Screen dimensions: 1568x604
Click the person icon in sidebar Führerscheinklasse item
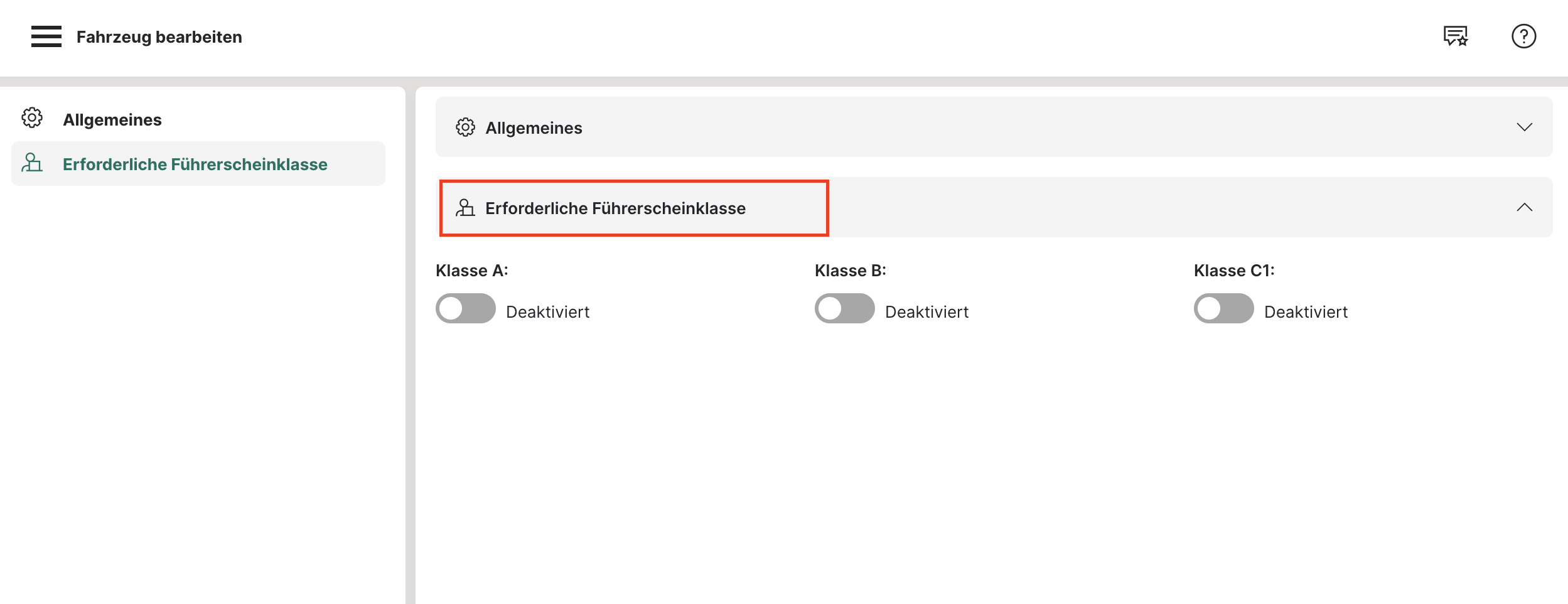point(32,163)
